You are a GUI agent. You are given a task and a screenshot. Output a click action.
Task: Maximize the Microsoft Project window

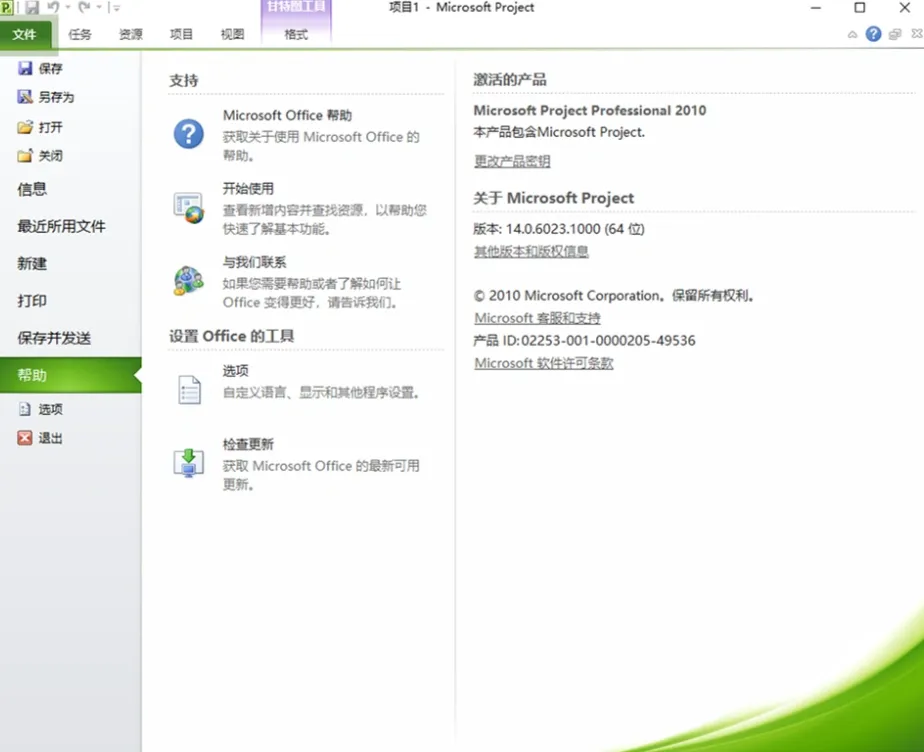click(860, 8)
